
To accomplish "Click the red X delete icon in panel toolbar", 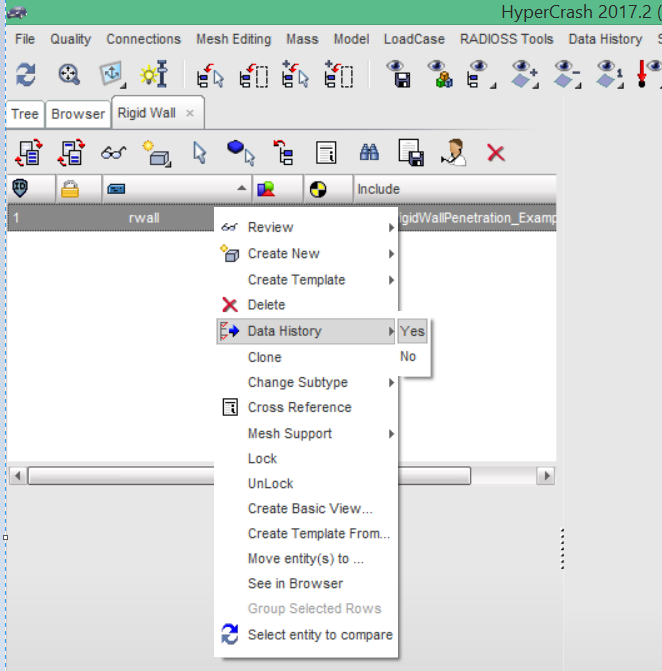I will [496, 153].
